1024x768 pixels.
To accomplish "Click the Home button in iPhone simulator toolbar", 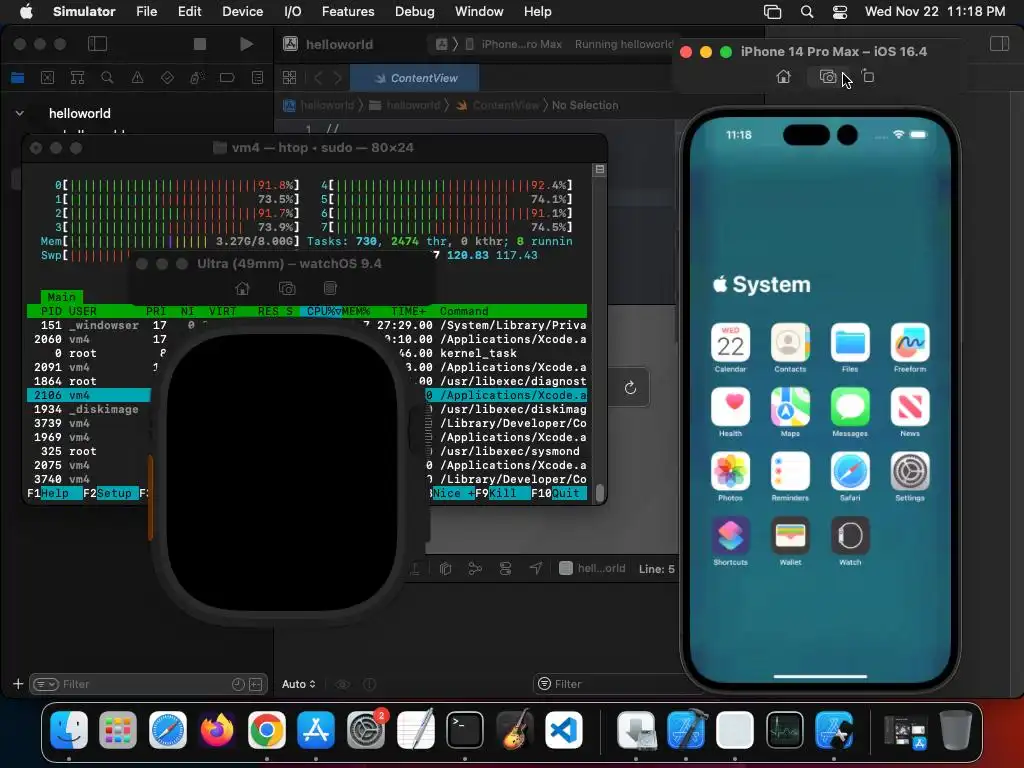I will [783, 77].
